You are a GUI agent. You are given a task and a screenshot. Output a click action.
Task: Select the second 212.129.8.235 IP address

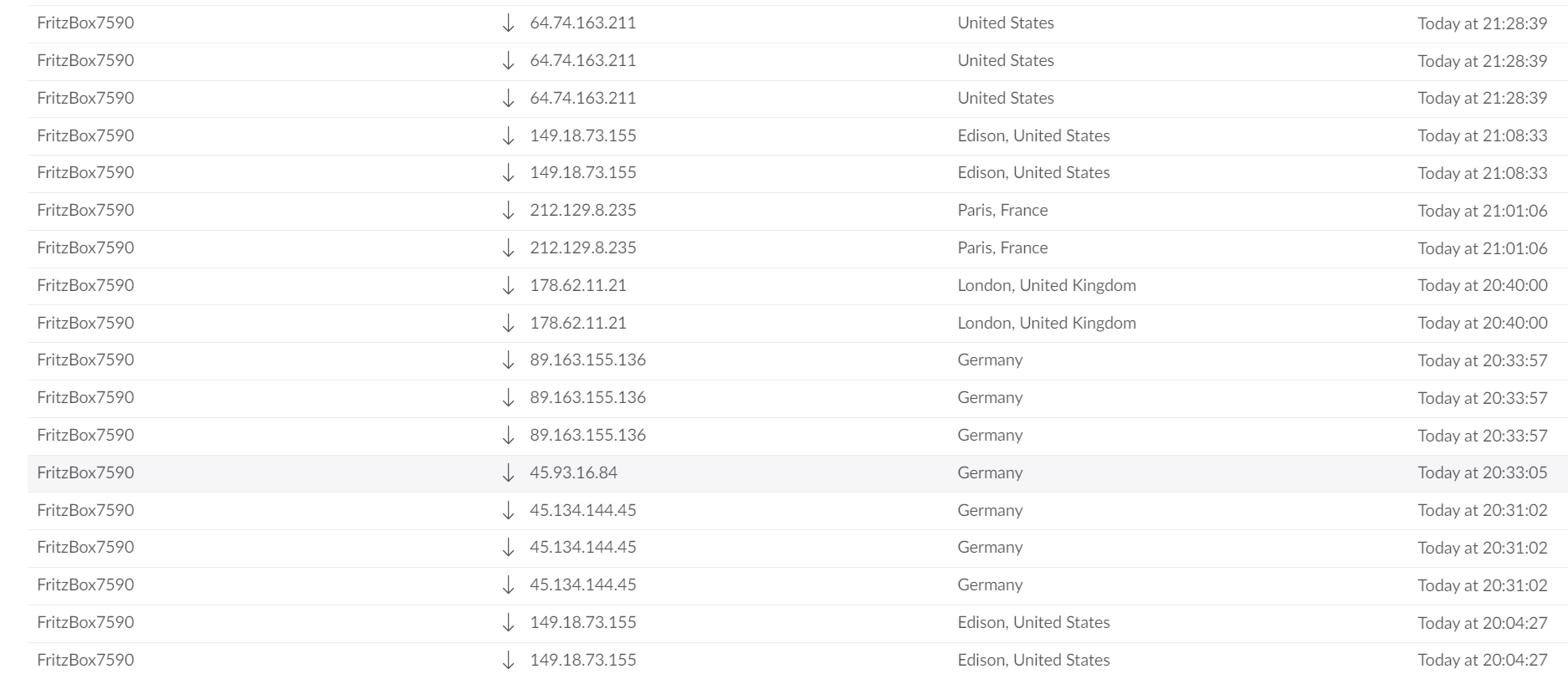tap(583, 248)
